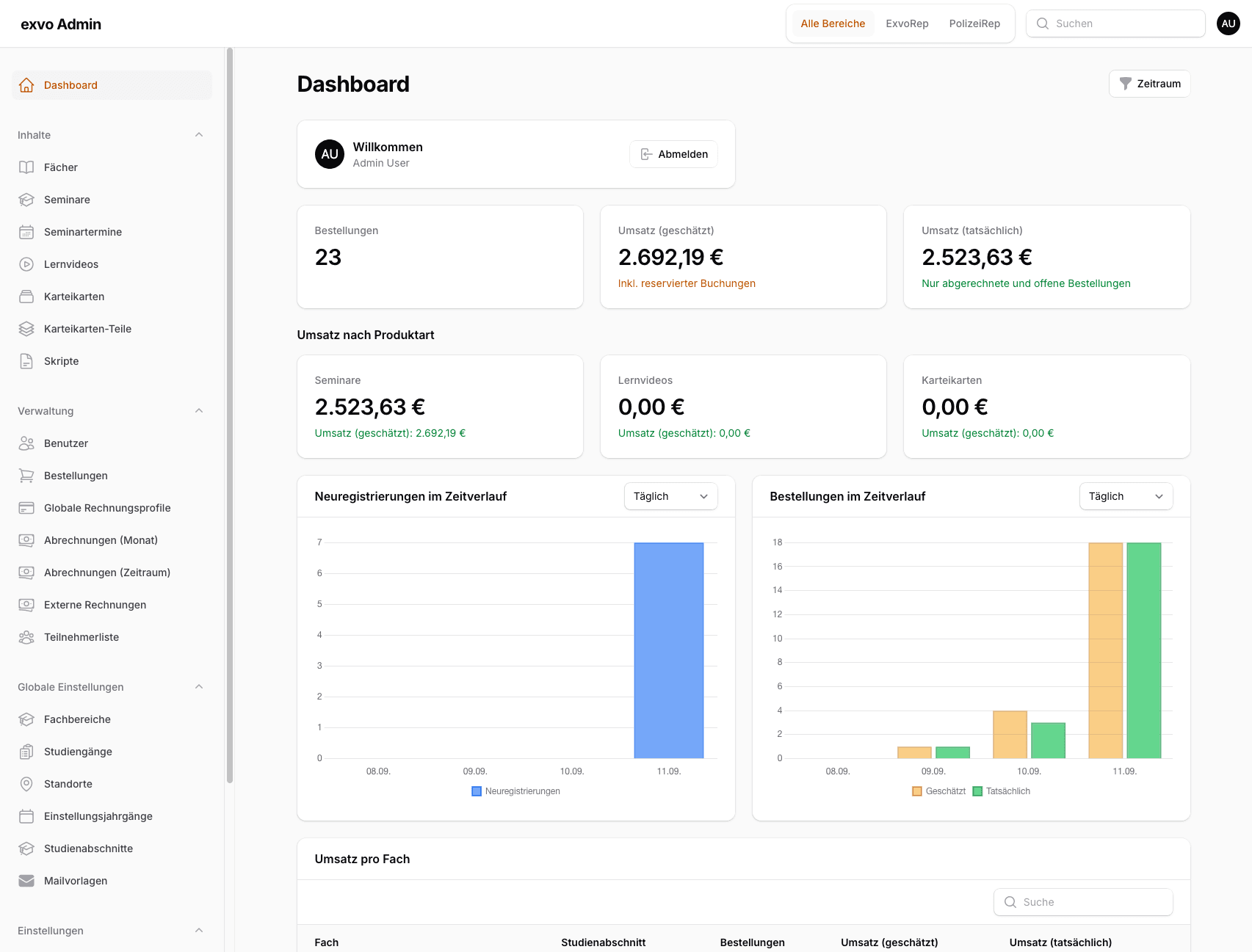Click the Dashboard home icon
This screenshot has height=952, width=1252.
(x=26, y=85)
